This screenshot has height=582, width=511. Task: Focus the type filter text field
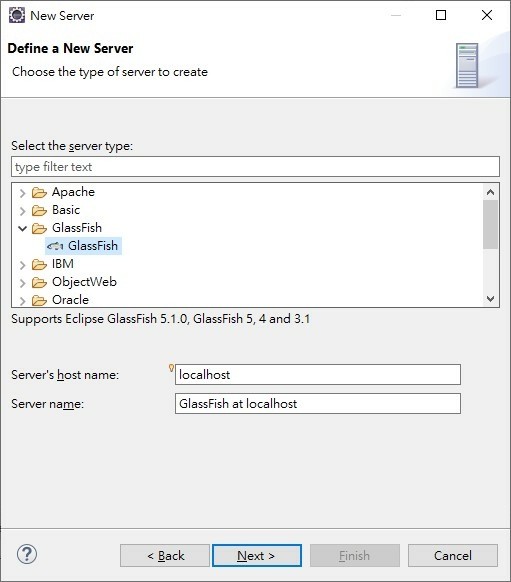pos(255,167)
